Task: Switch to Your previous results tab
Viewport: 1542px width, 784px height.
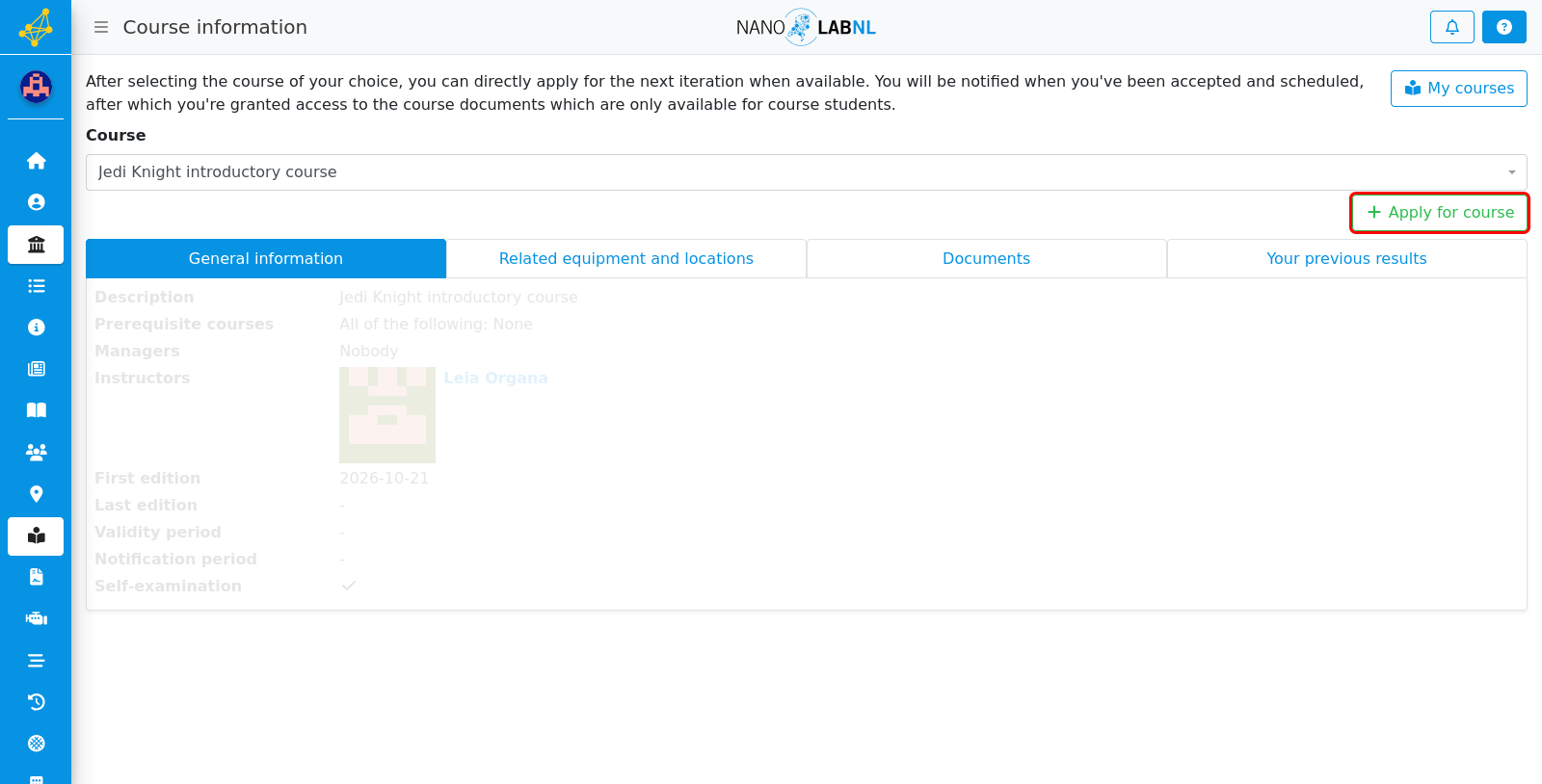Action: (1347, 258)
